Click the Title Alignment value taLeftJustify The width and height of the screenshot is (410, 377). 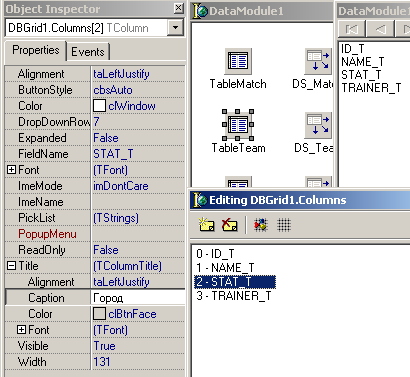(x=121, y=282)
